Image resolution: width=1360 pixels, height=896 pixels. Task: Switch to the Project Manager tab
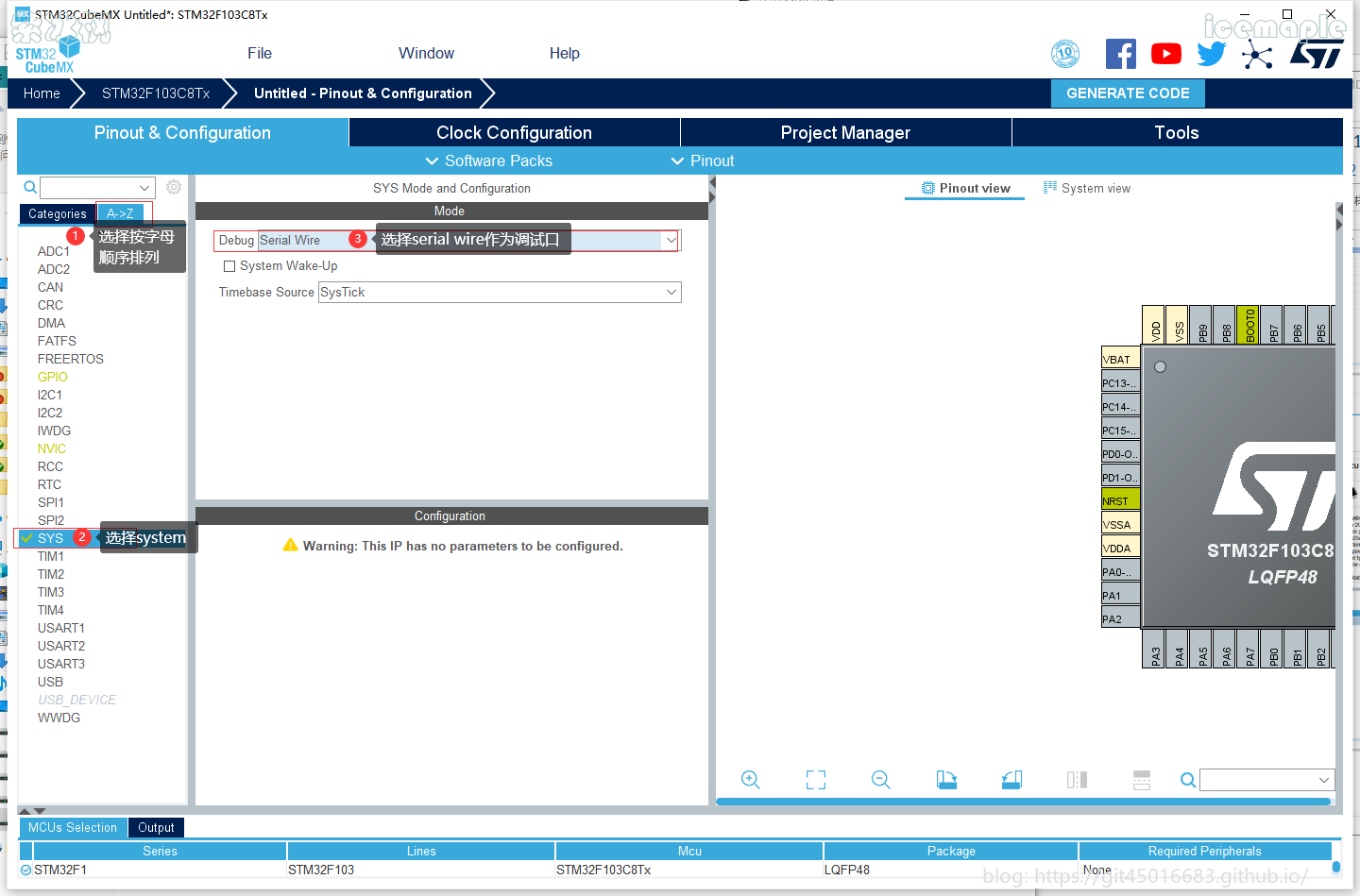846,132
